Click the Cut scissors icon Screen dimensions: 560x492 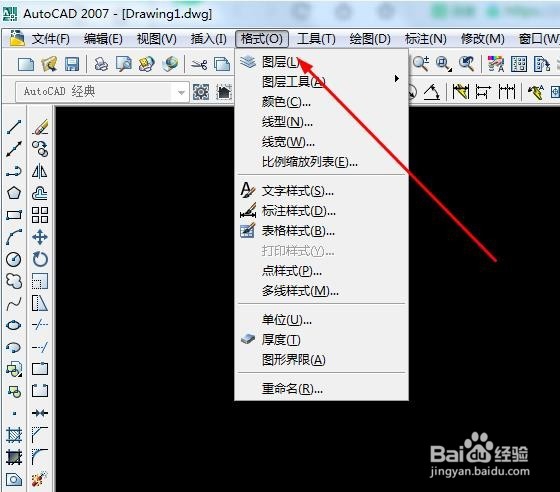[199, 65]
